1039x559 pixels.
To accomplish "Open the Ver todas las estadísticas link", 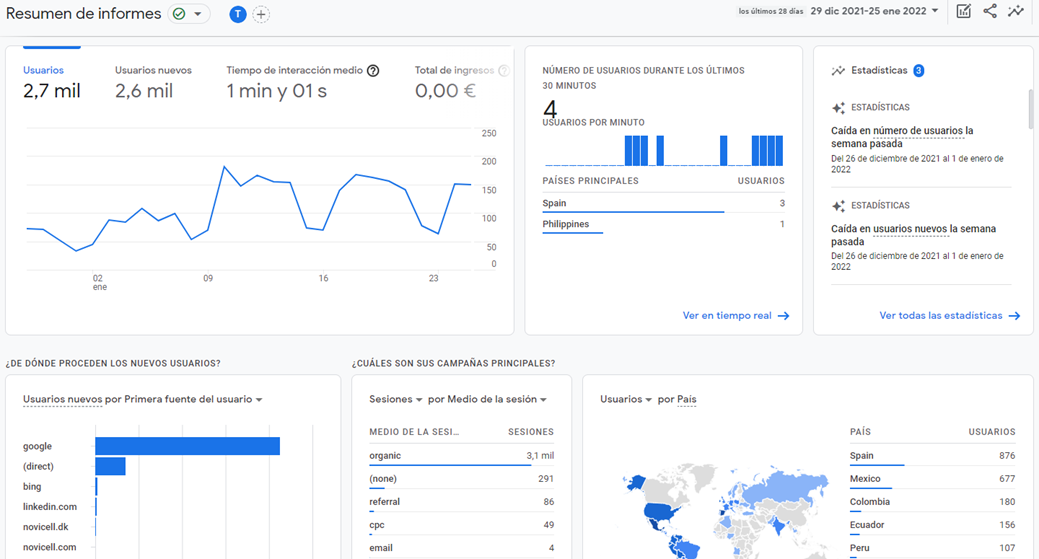I will coord(950,316).
